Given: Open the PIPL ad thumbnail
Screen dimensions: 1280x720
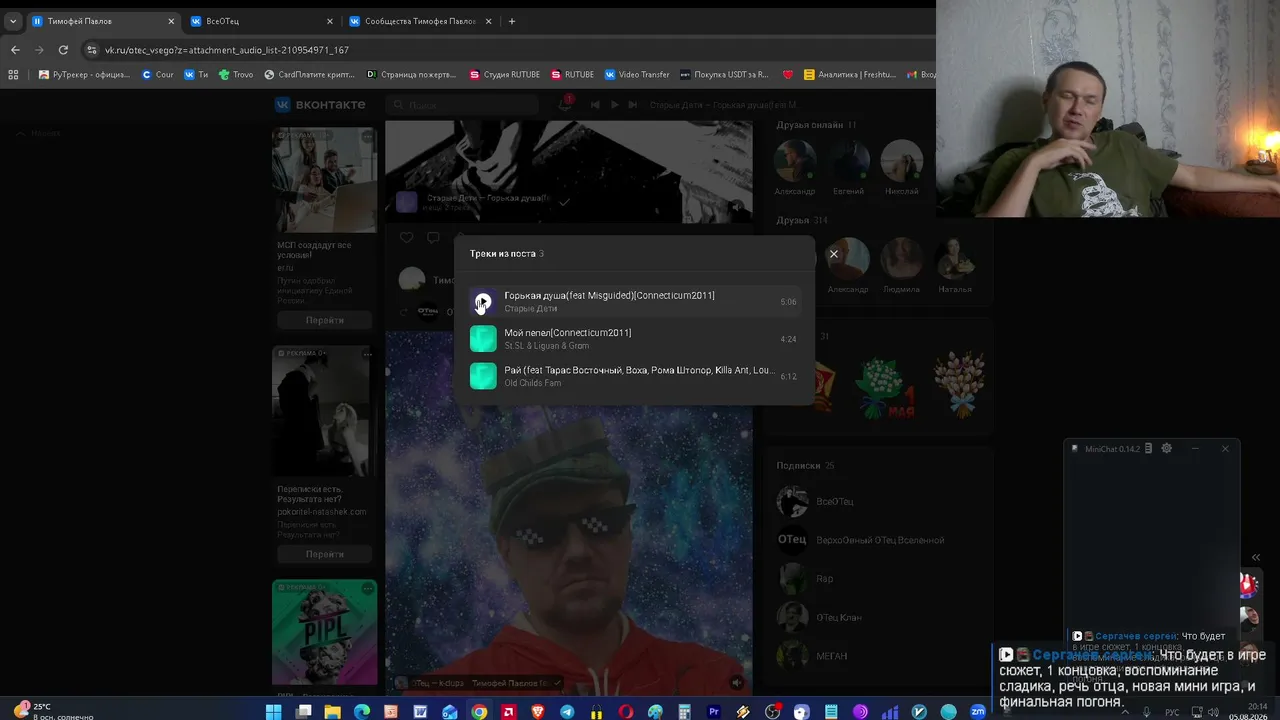Looking at the screenshot, I should [x=325, y=632].
